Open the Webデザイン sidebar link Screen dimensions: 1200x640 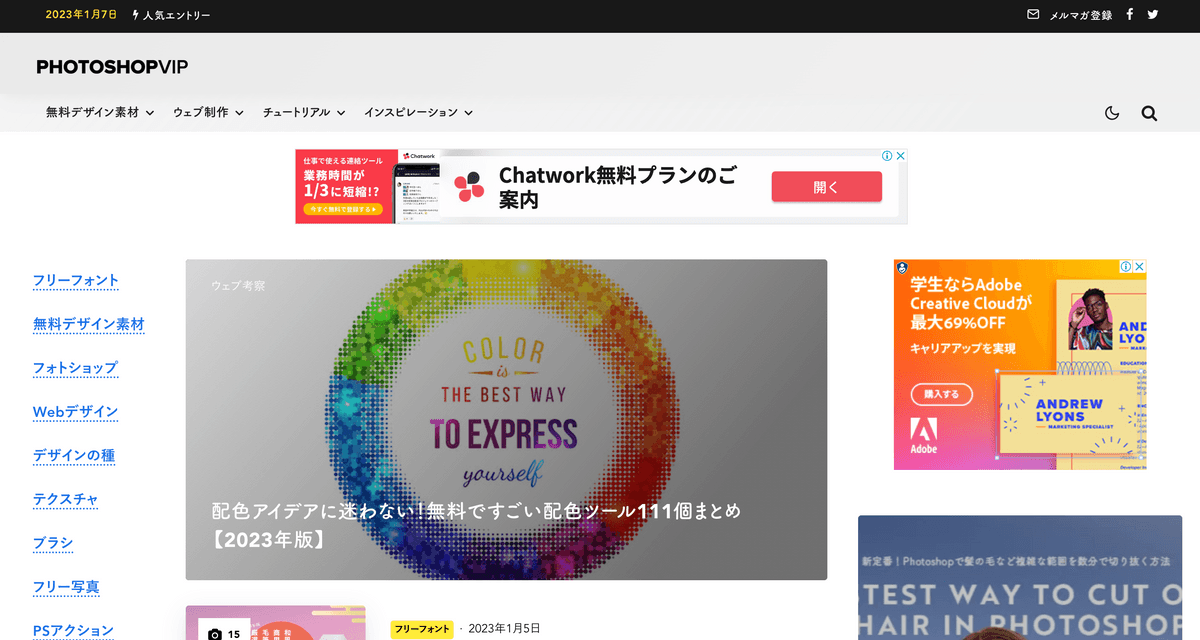coord(75,412)
